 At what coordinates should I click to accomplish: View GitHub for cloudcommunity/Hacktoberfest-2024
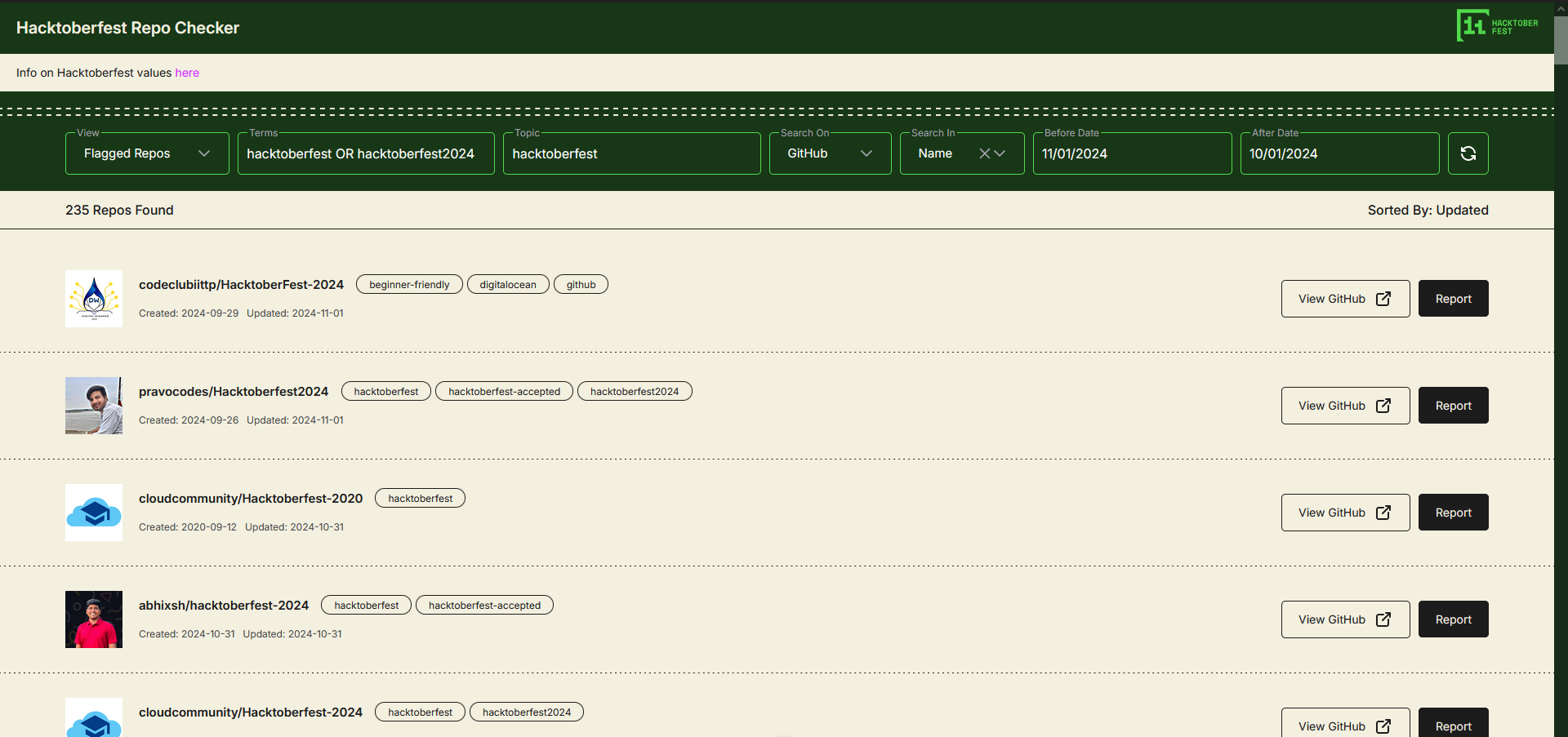pos(1345,723)
